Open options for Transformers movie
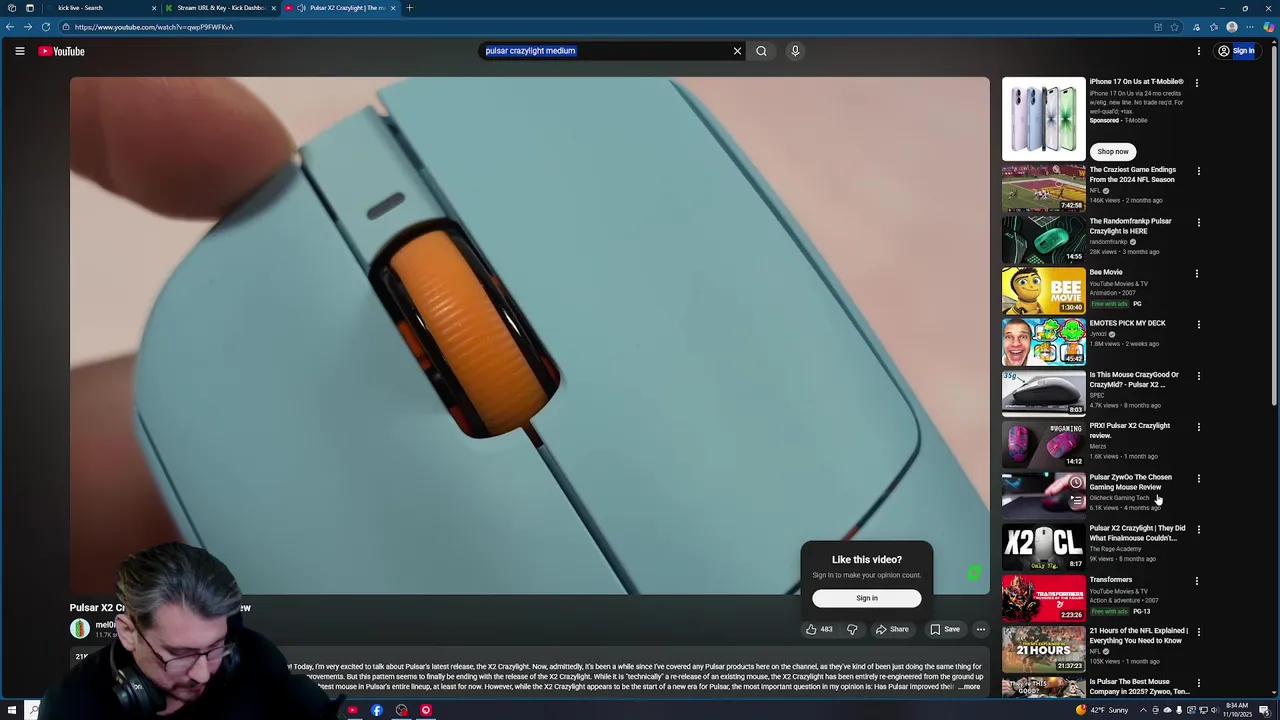The height and width of the screenshot is (720, 1280). (1198, 581)
